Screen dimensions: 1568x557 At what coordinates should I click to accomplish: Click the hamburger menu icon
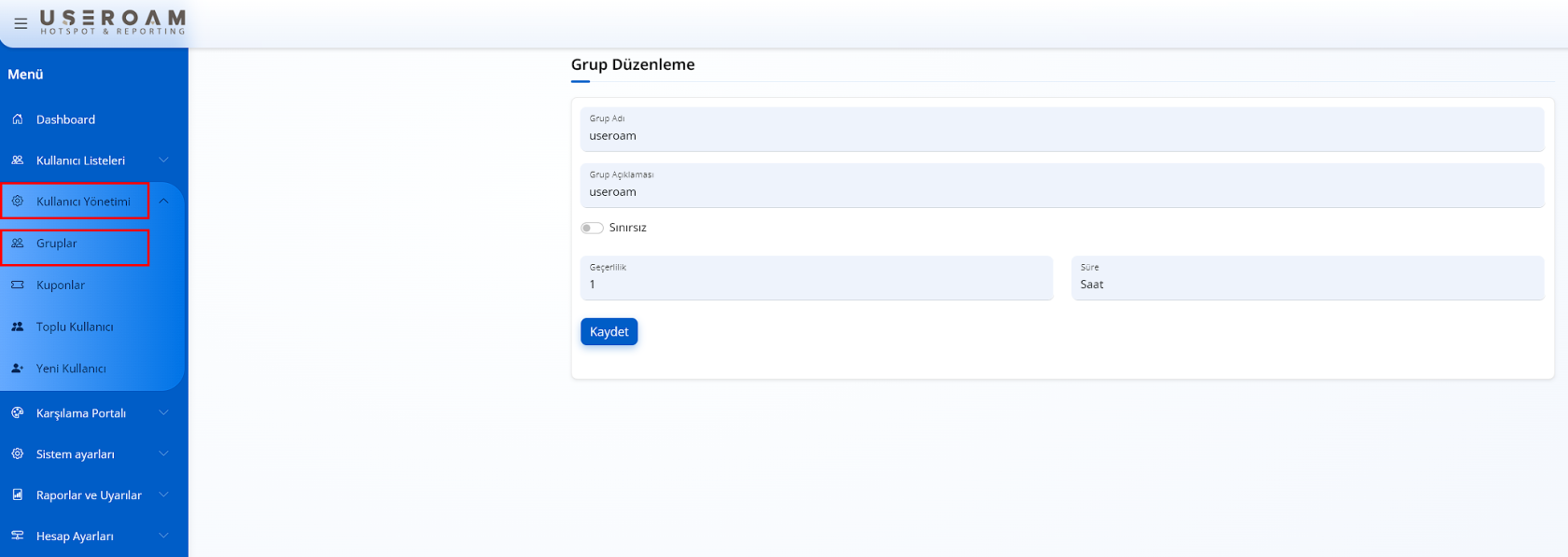[21, 23]
